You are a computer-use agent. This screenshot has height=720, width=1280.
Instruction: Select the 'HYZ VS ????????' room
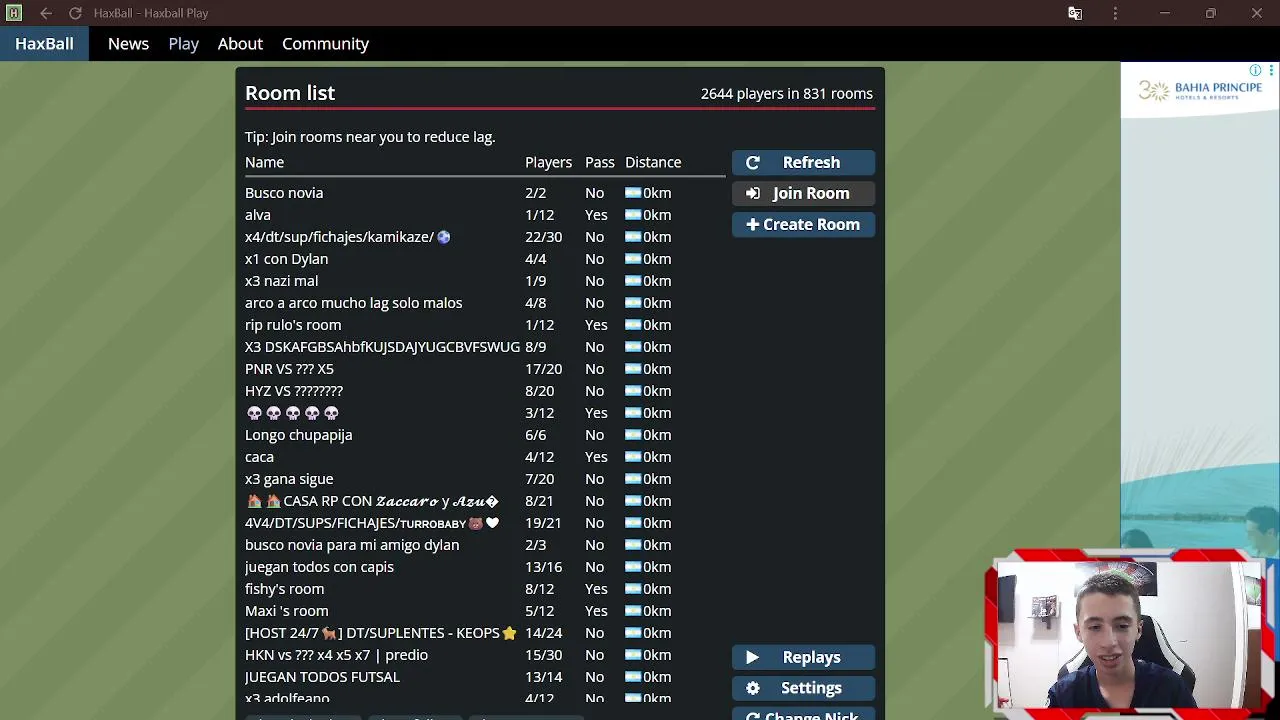tap(485, 391)
